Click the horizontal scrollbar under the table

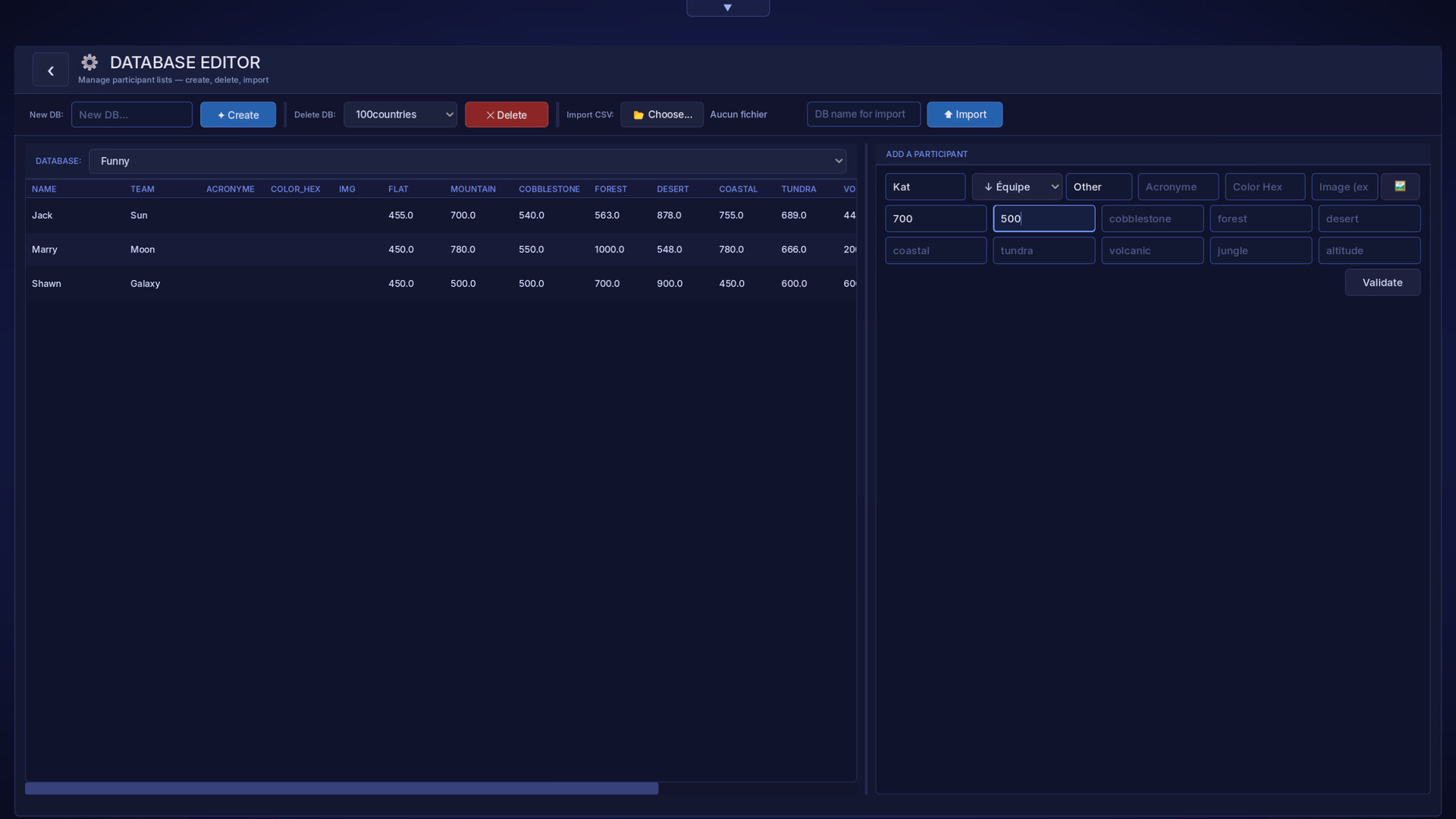[x=342, y=789]
